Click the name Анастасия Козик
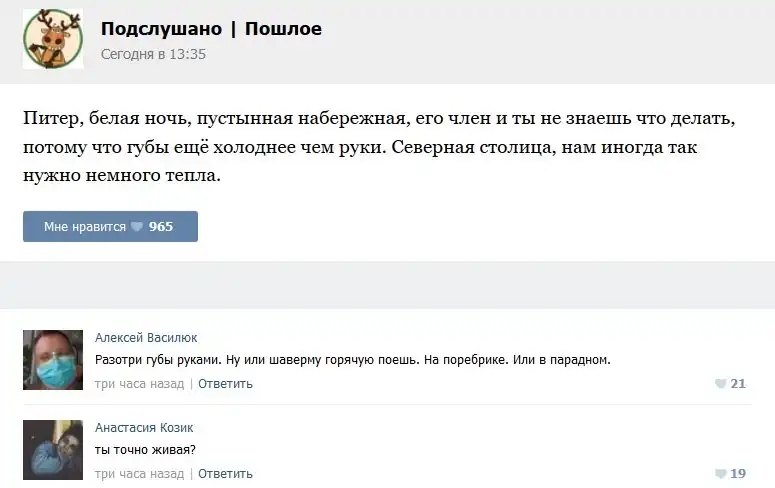 click(144, 428)
